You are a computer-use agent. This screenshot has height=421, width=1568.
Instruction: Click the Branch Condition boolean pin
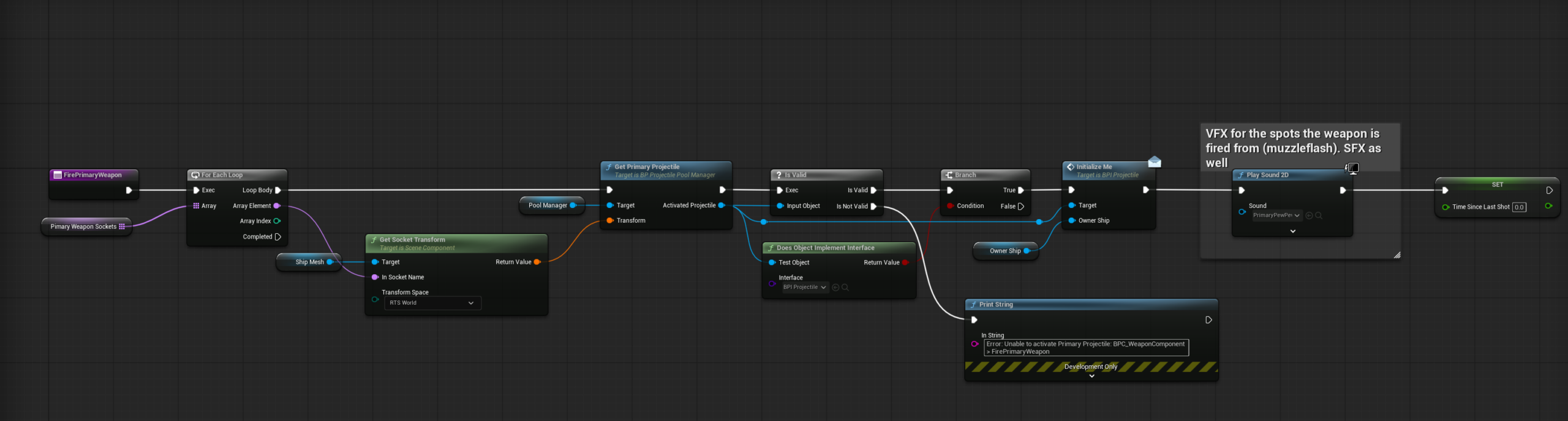click(950, 206)
